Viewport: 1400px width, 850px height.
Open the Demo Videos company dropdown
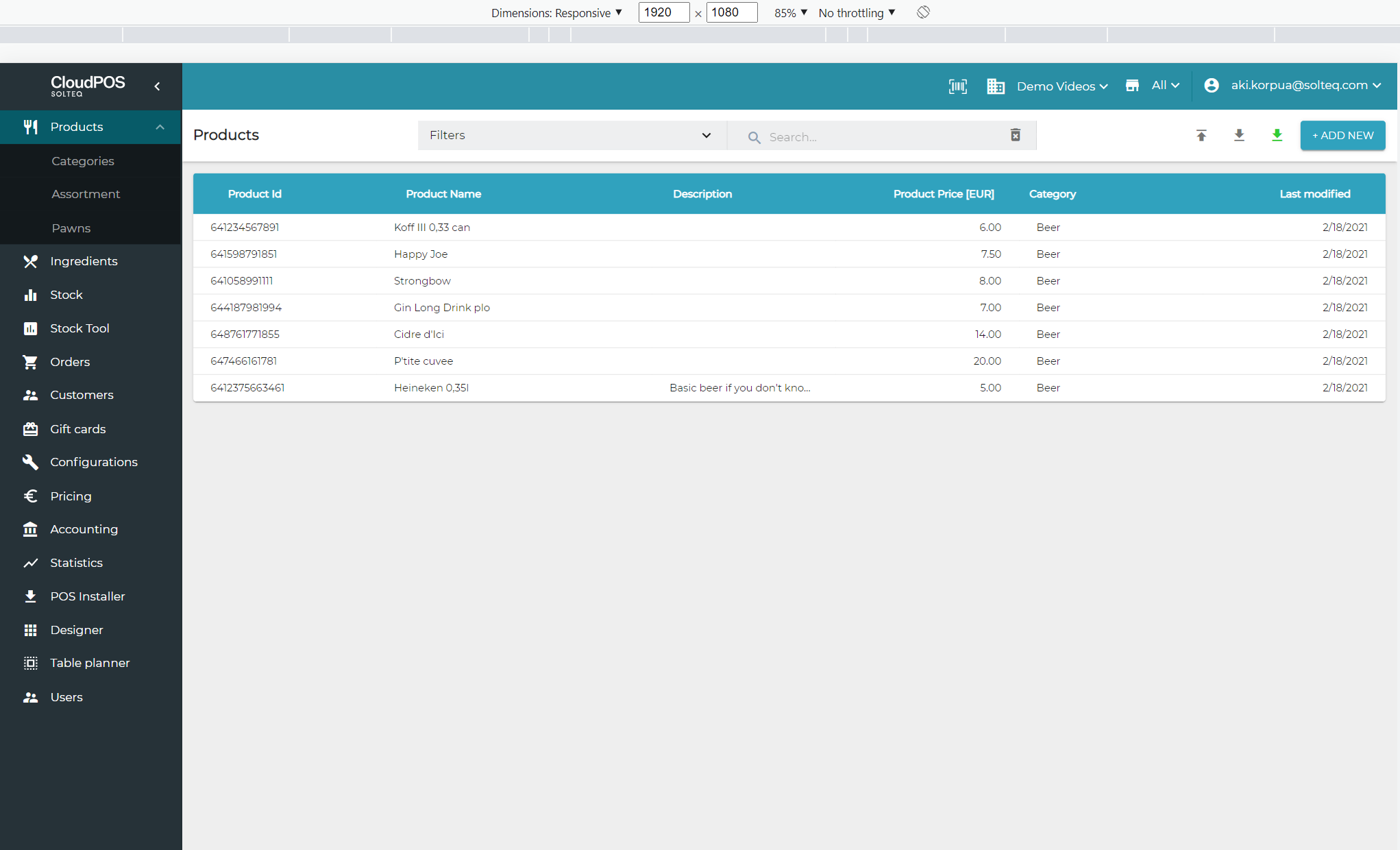click(x=1061, y=86)
